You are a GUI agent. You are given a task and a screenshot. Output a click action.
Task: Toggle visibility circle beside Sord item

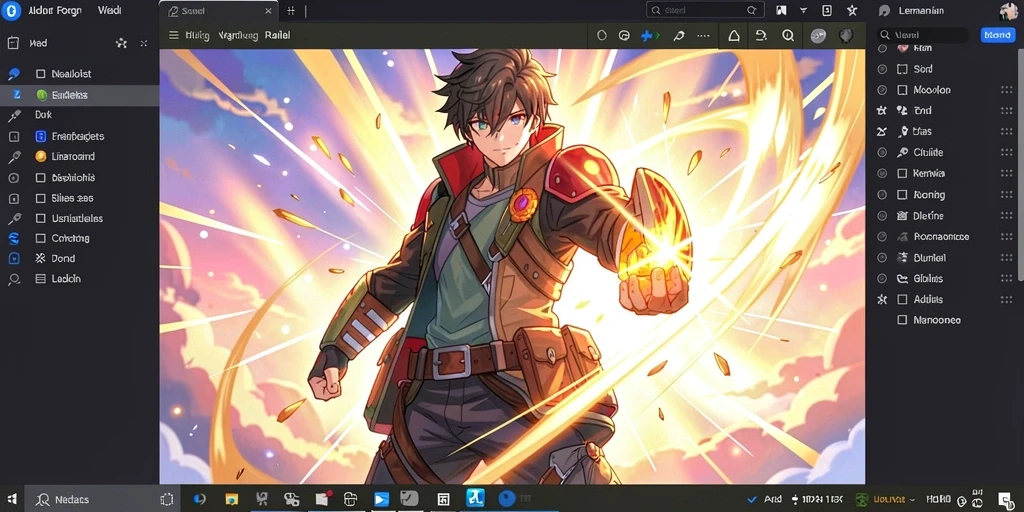tap(882, 69)
